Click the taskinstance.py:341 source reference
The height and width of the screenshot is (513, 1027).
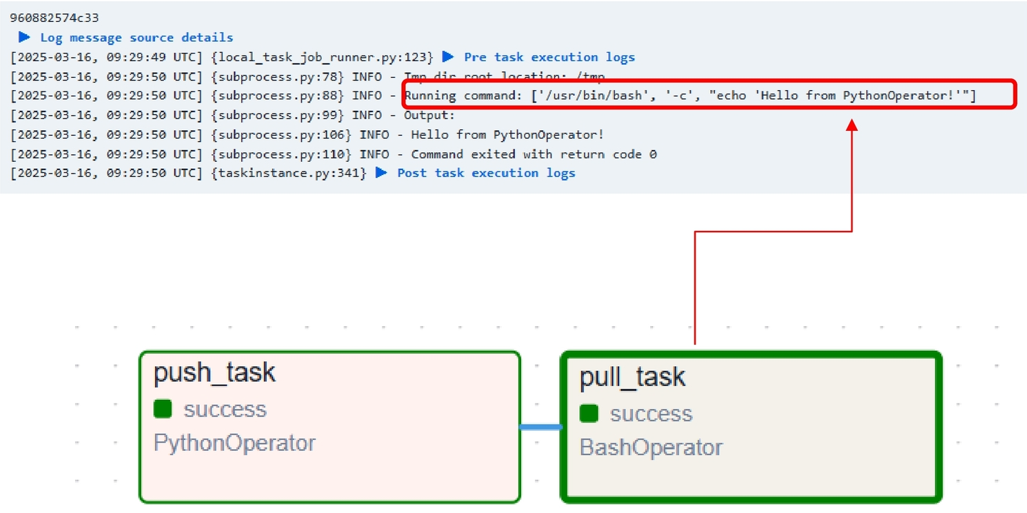(x=290, y=173)
